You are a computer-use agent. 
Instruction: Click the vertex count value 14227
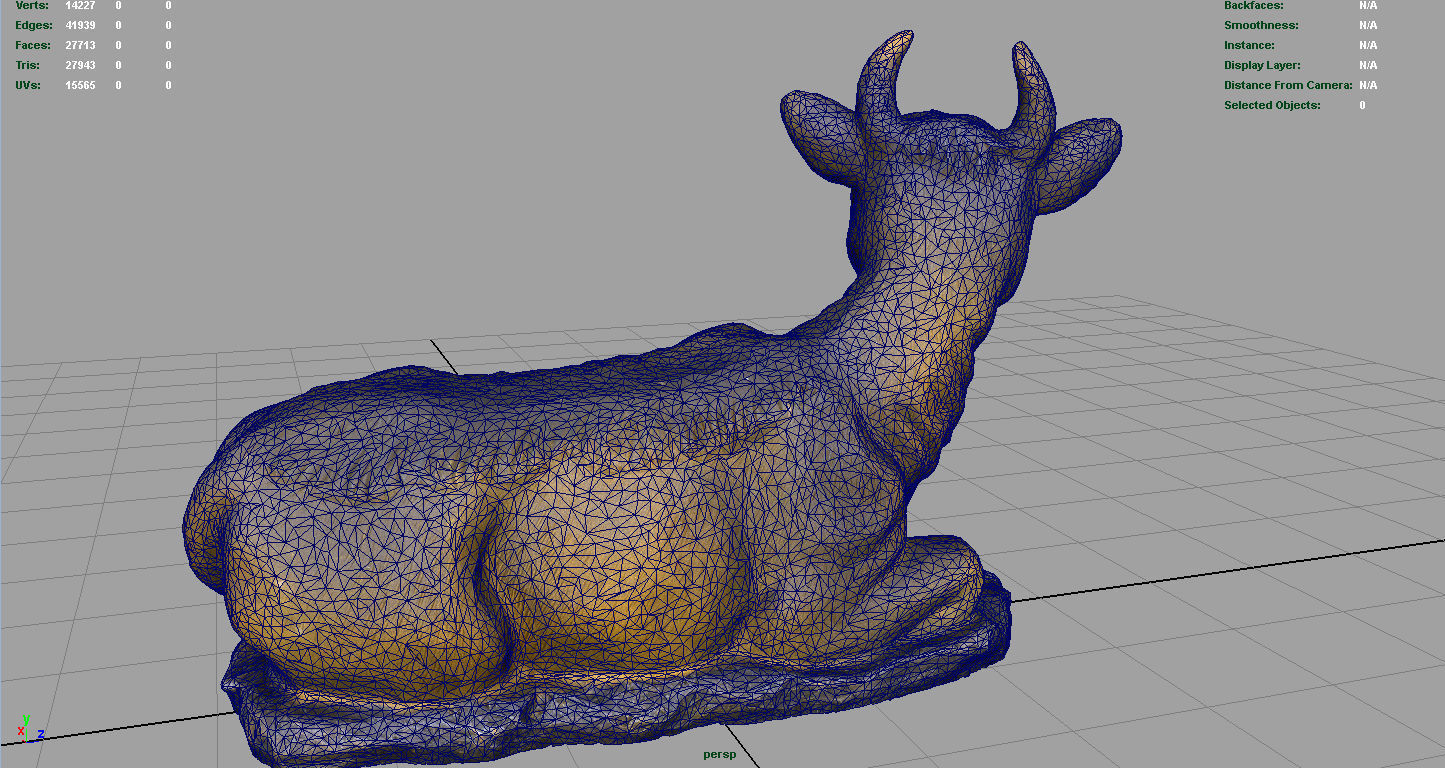tap(80, 5)
